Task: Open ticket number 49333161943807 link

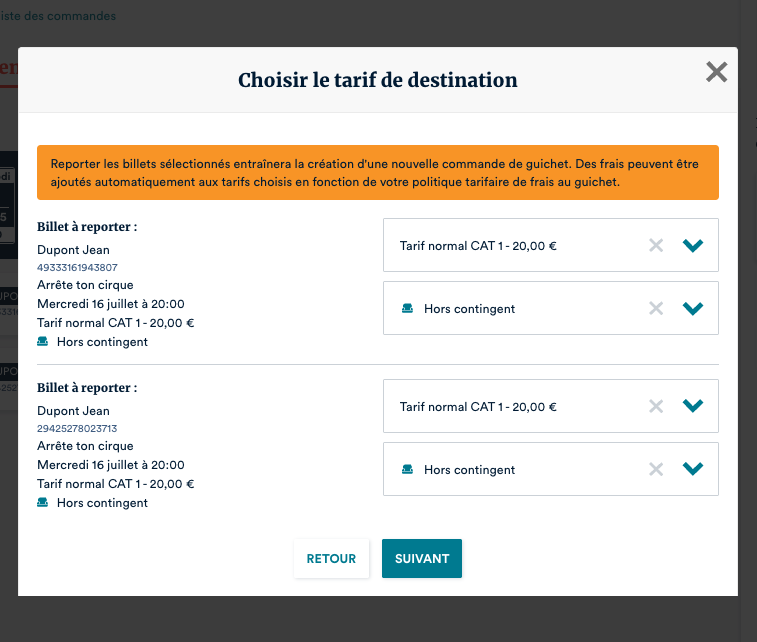Action: tap(77, 267)
